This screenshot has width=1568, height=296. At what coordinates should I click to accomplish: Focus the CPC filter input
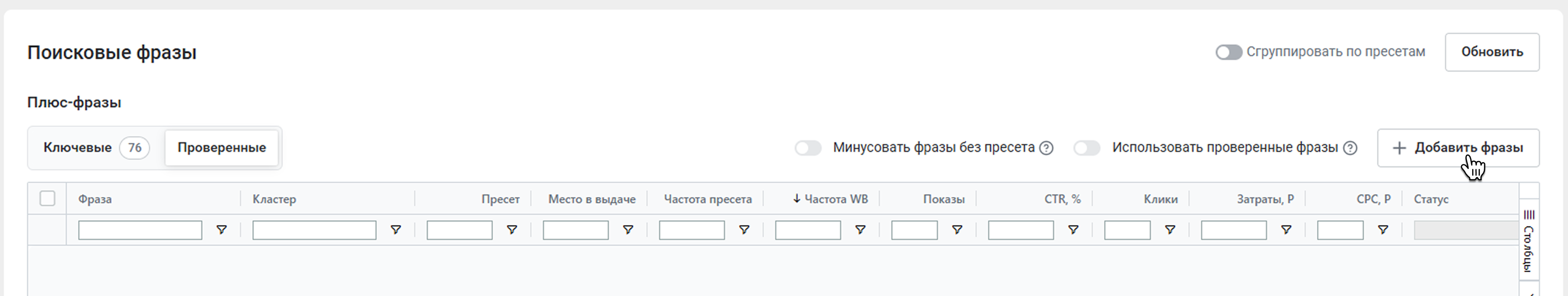(x=1341, y=230)
